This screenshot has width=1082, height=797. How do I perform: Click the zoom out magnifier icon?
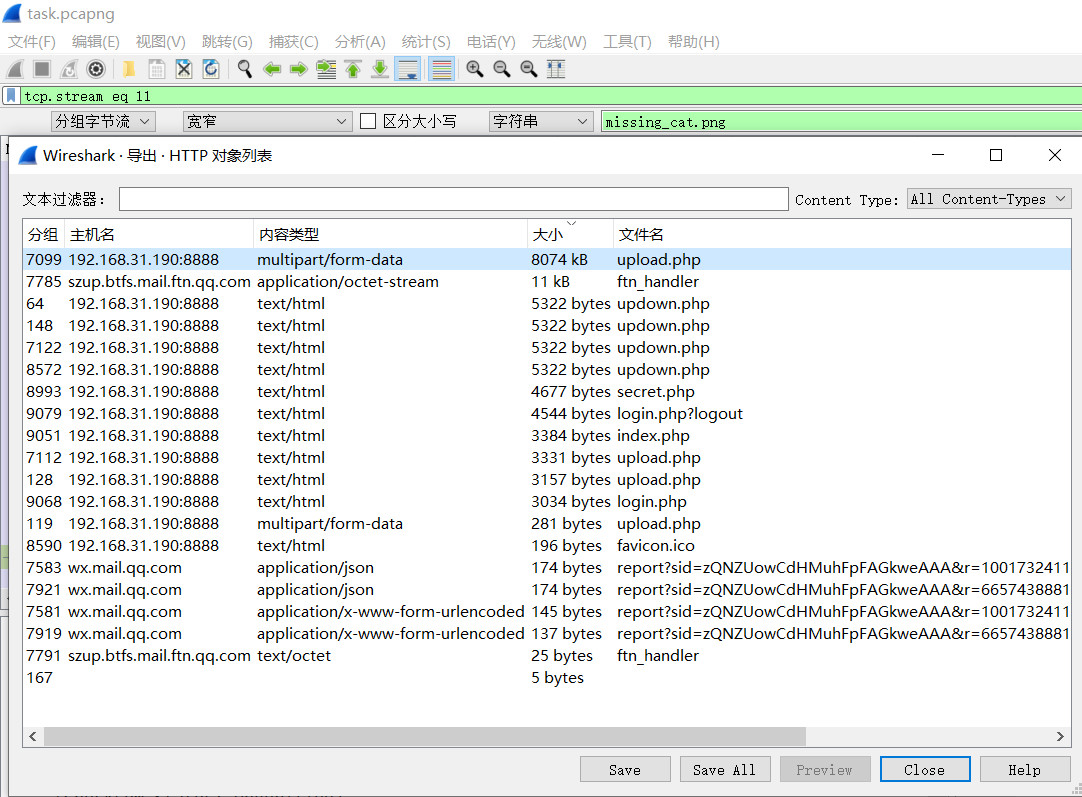[x=502, y=69]
